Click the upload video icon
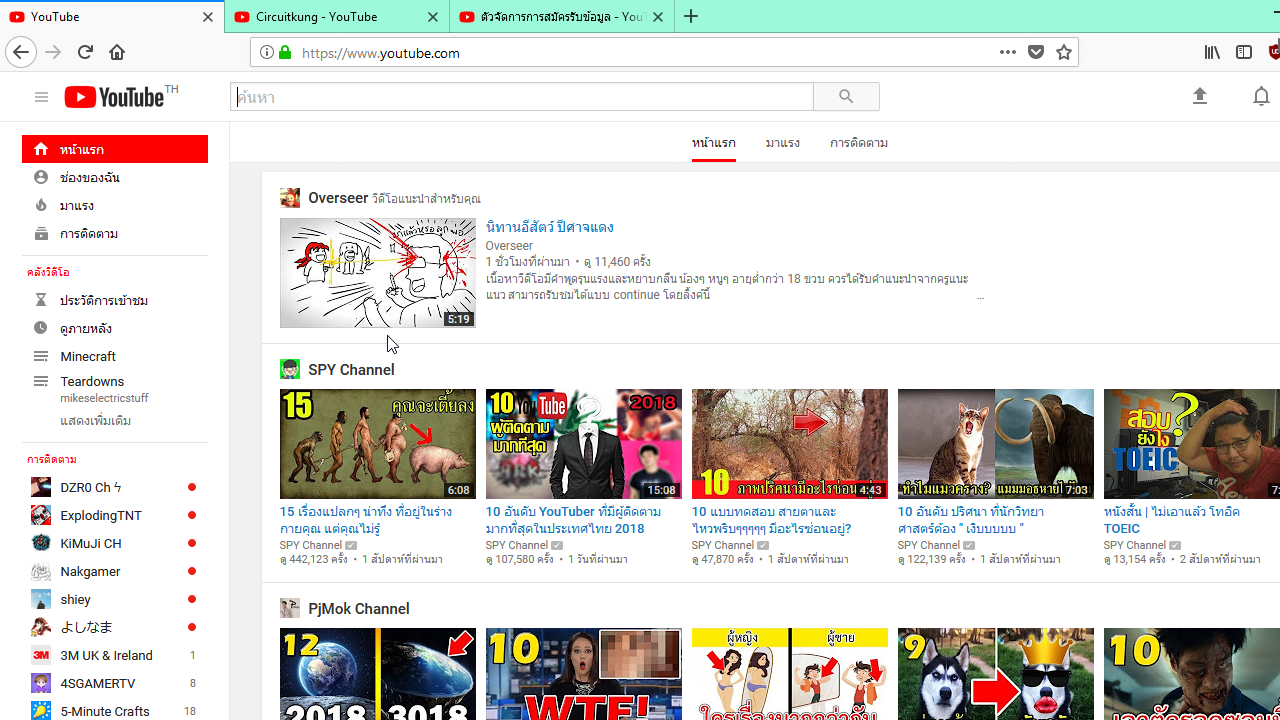 point(1200,96)
